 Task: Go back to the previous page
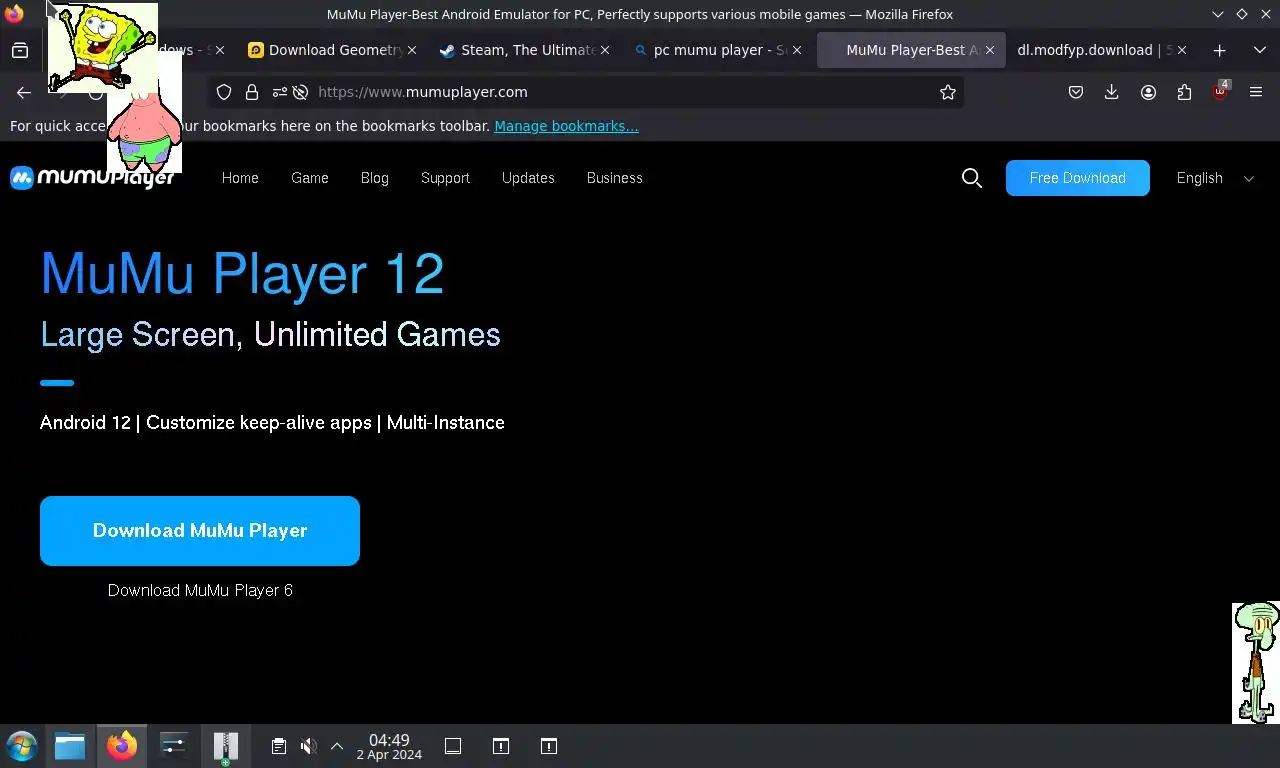click(x=24, y=92)
